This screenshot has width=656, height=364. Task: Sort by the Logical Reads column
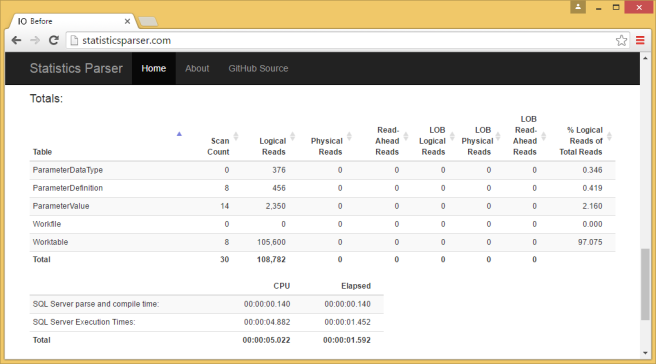274,146
